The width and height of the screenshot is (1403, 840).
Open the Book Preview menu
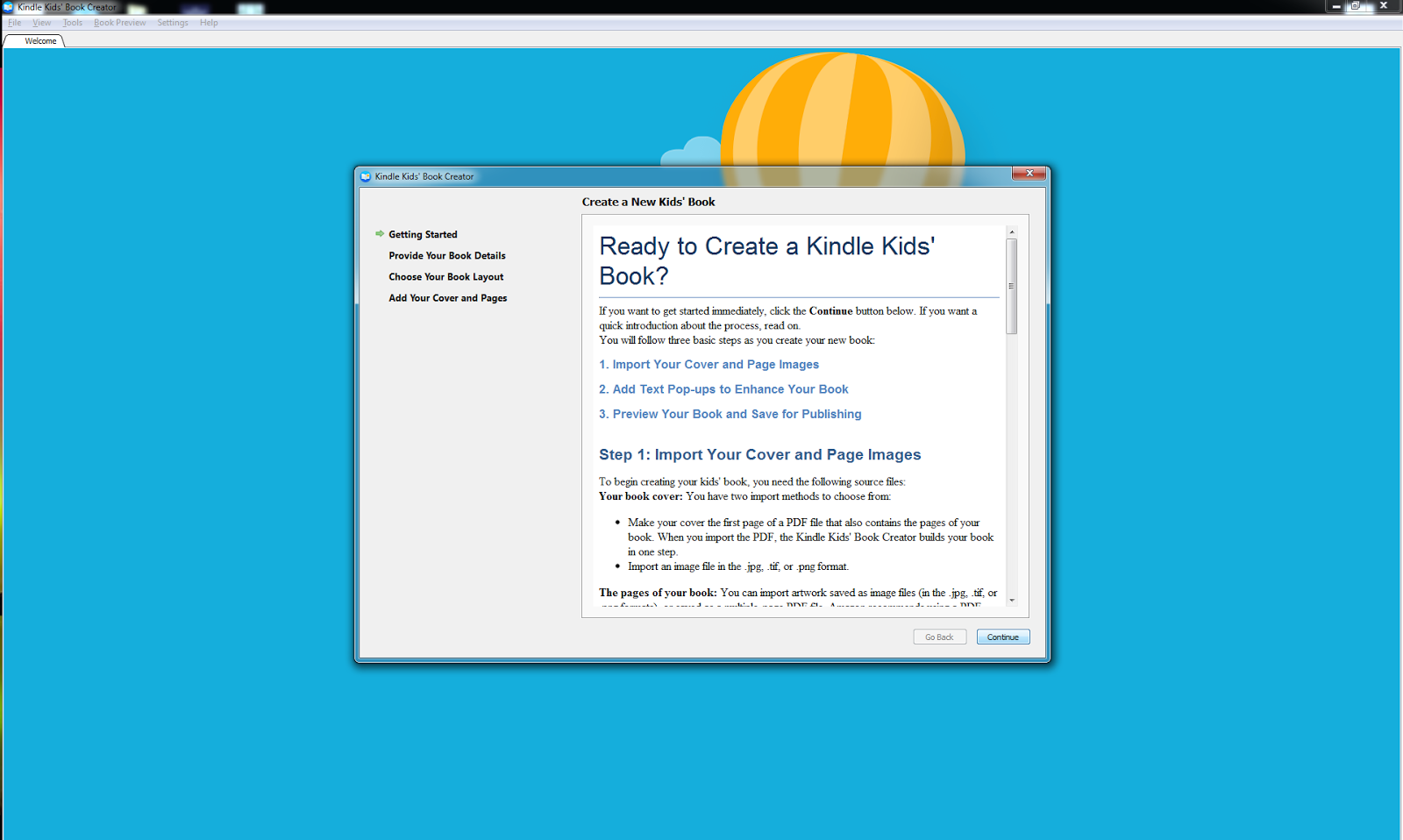pos(119,23)
